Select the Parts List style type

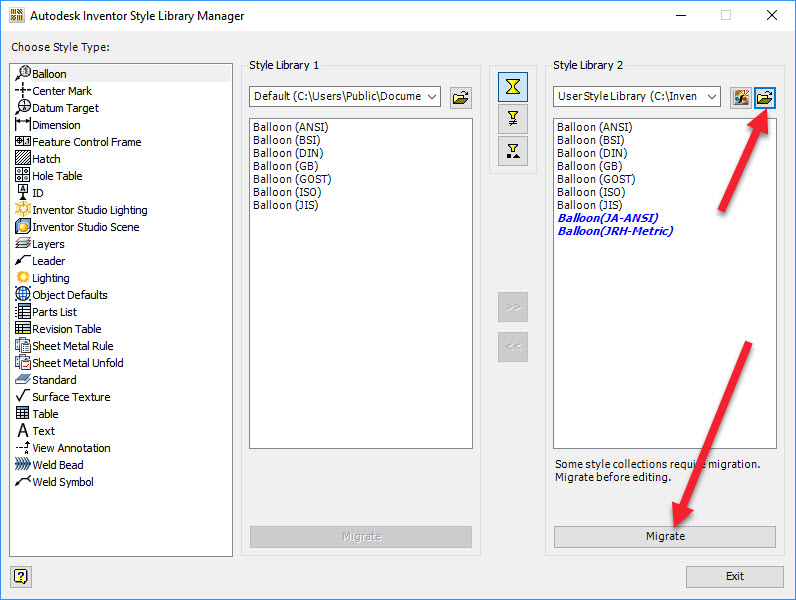pyautogui.click(x=46, y=312)
